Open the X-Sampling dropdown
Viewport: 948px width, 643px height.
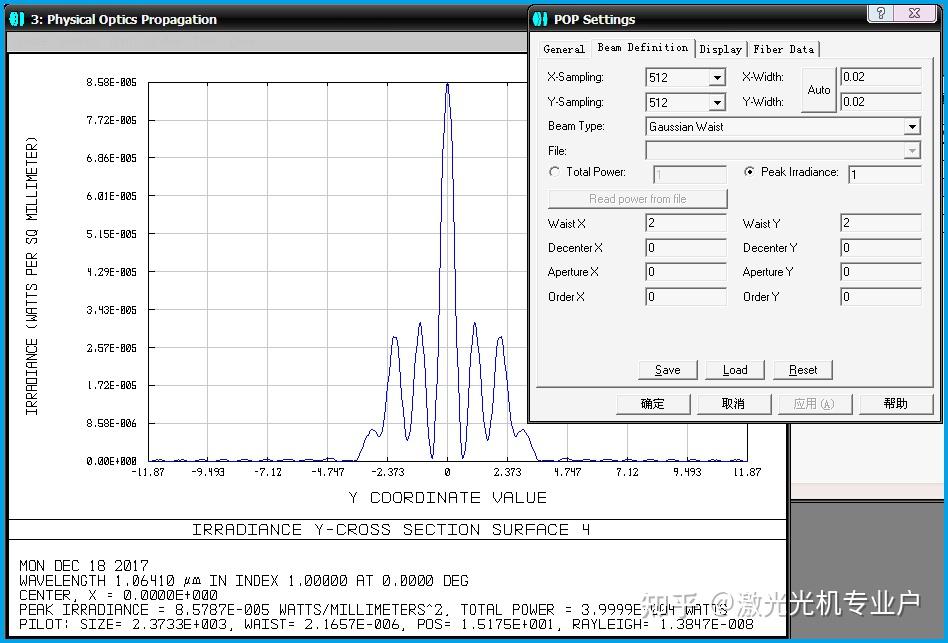tap(716, 78)
